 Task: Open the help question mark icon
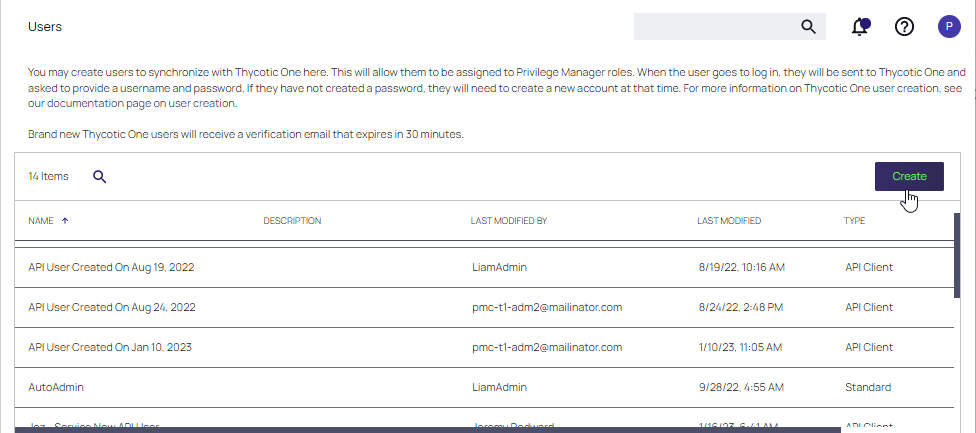point(904,27)
